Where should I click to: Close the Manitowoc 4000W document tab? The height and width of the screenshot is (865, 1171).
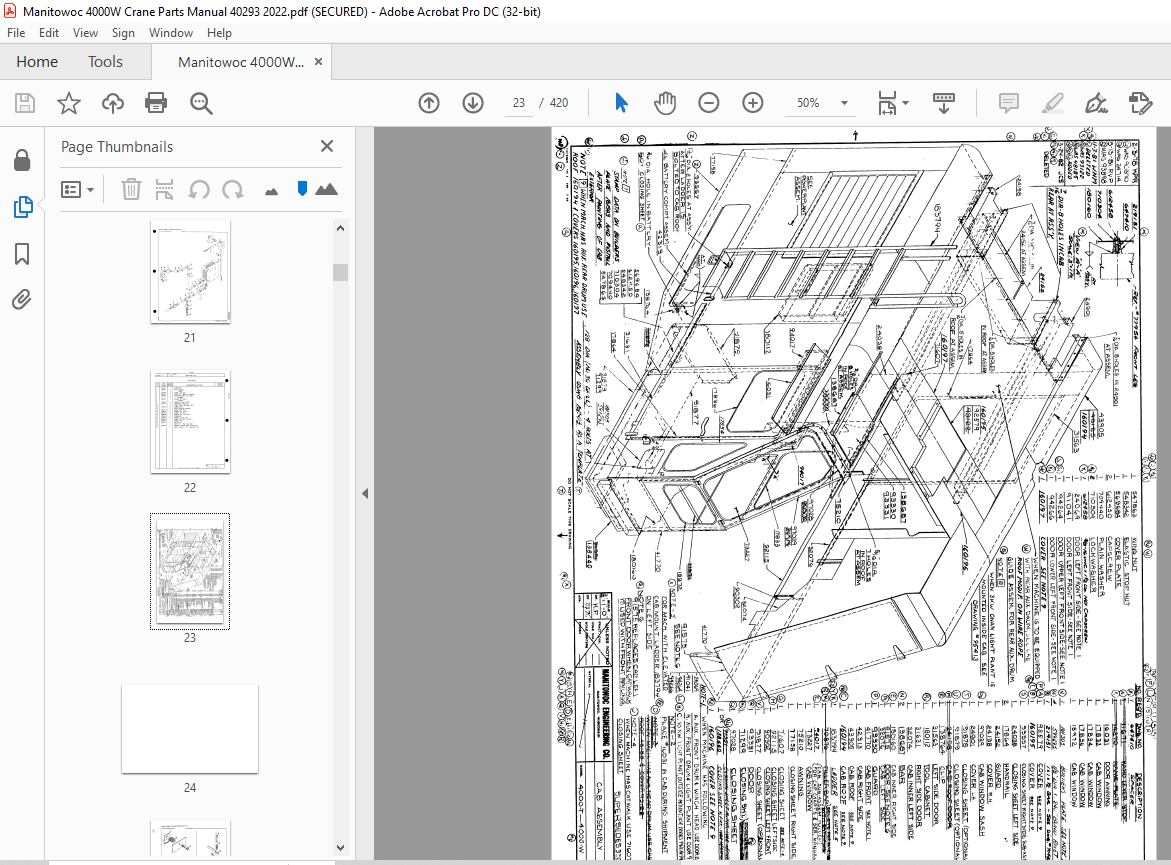(x=318, y=62)
